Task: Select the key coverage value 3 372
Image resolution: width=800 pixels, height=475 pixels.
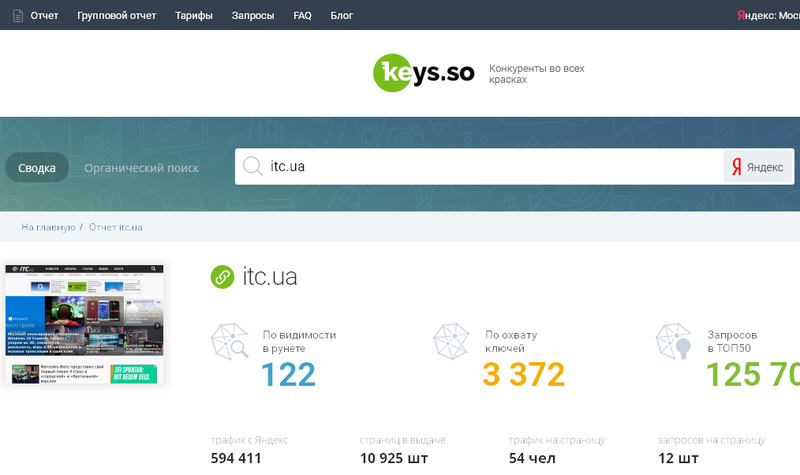Action: (x=524, y=374)
